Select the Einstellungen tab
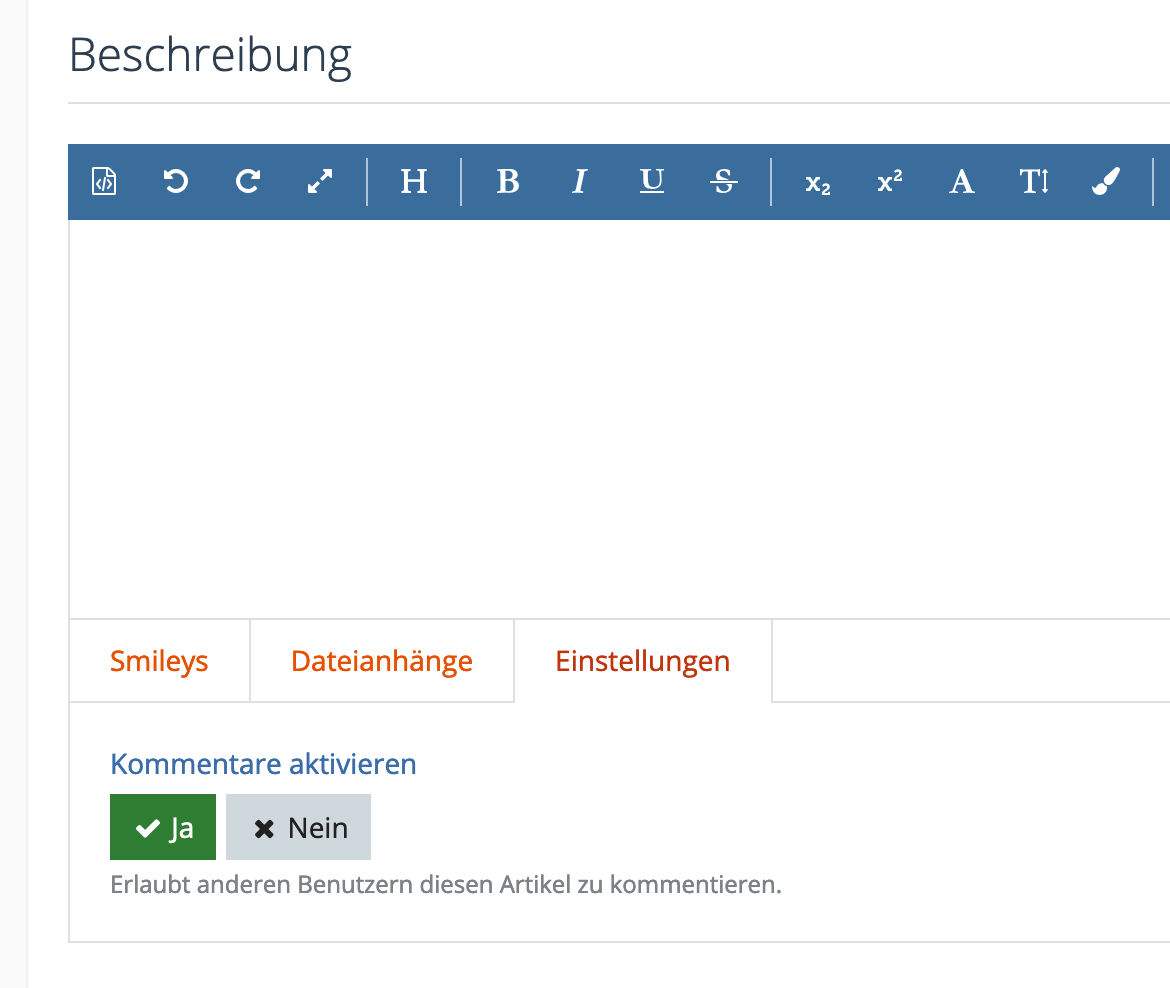The height and width of the screenshot is (988, 1170). click(642, 661)
